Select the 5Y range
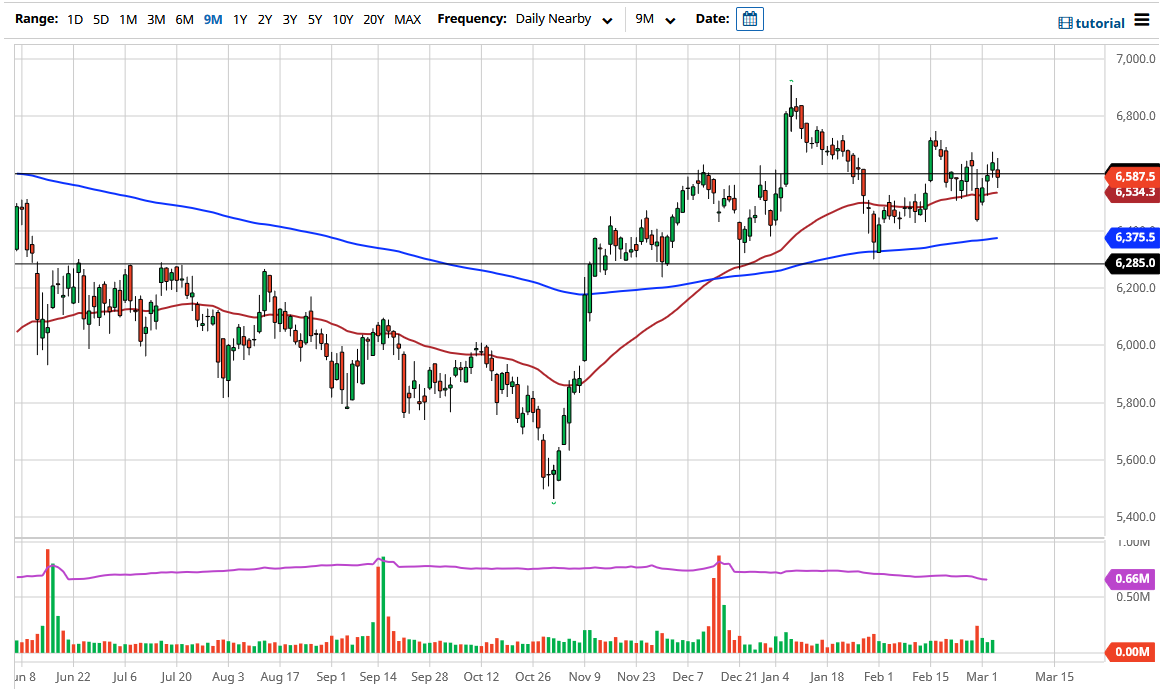 (316, 18)
